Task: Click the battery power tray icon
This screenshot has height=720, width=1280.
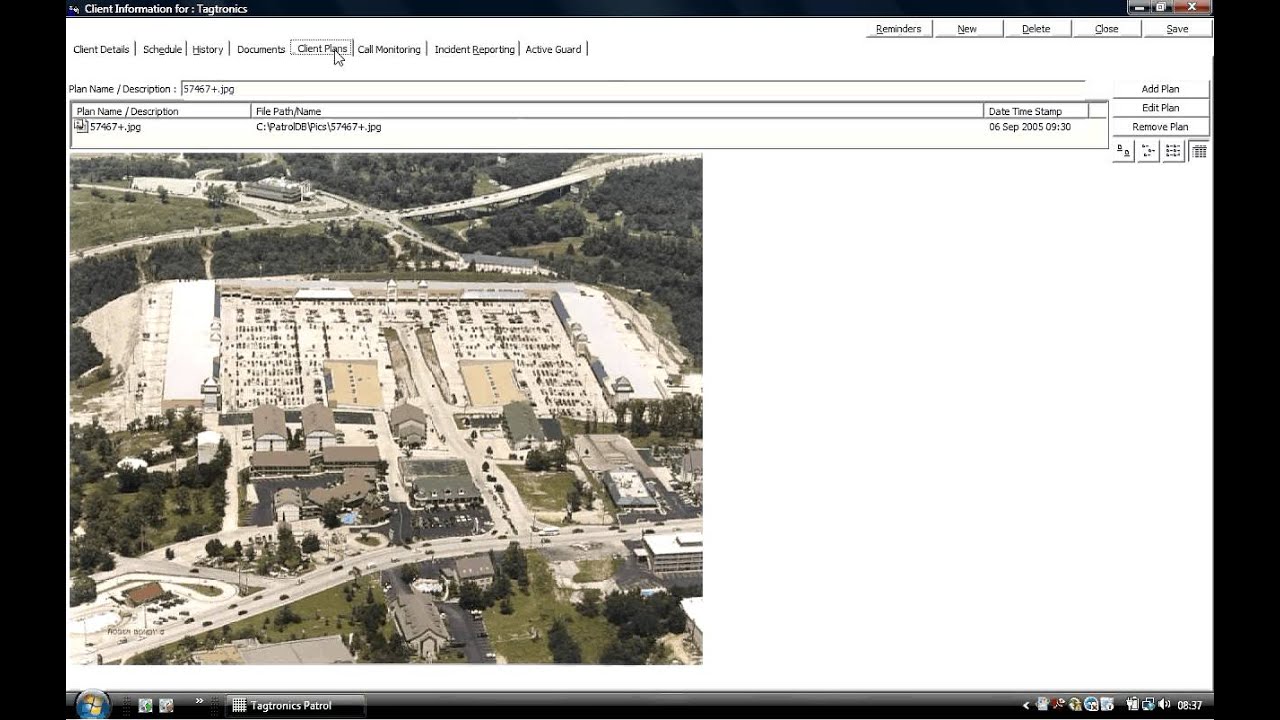Action: click(1132, 705)
